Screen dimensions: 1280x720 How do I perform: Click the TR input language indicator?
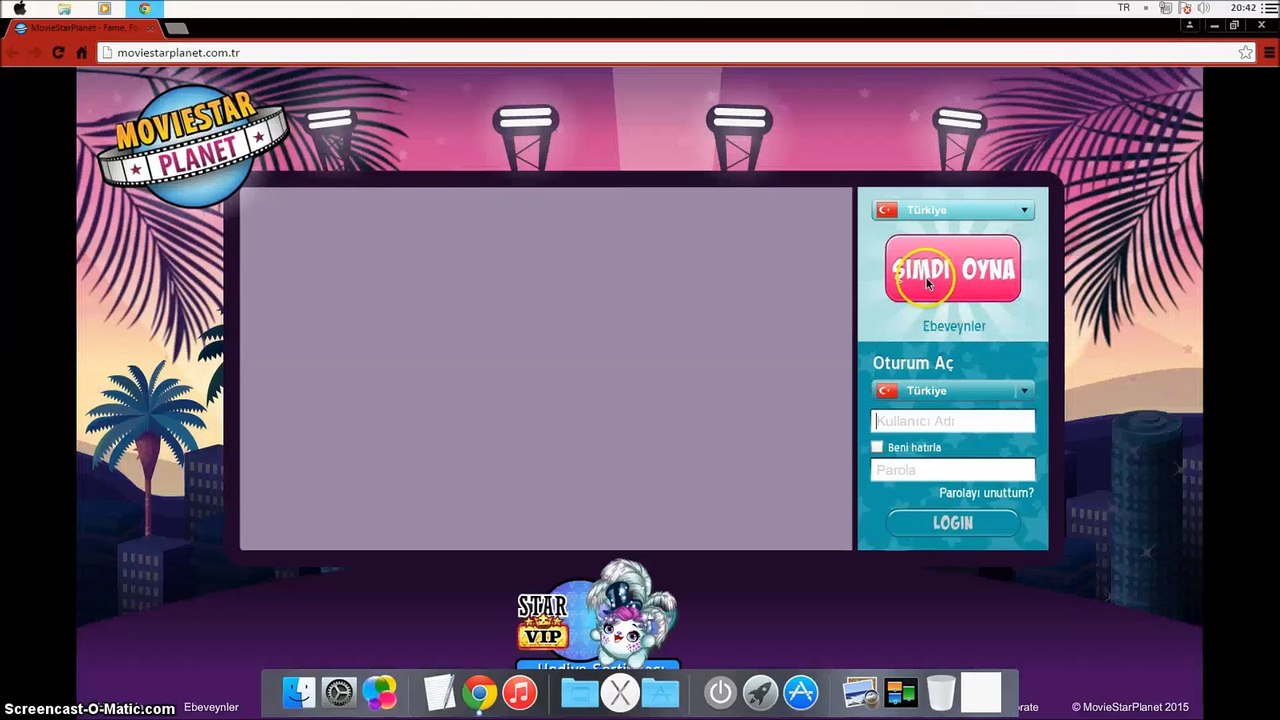click(1124, 8)
